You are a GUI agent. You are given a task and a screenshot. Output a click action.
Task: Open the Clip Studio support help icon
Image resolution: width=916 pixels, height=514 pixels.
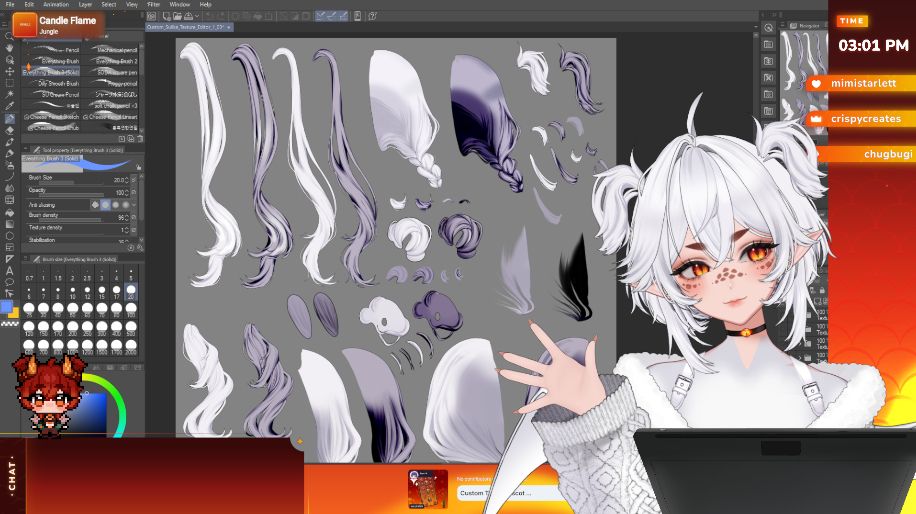[372, 16]
